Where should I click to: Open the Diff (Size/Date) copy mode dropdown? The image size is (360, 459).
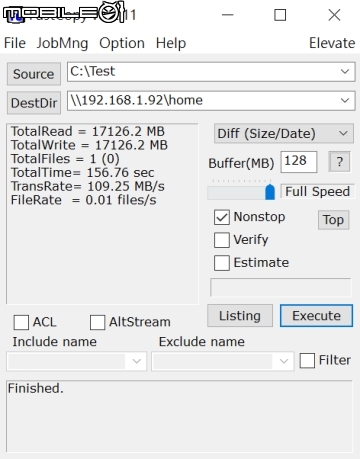pos(284,134)
